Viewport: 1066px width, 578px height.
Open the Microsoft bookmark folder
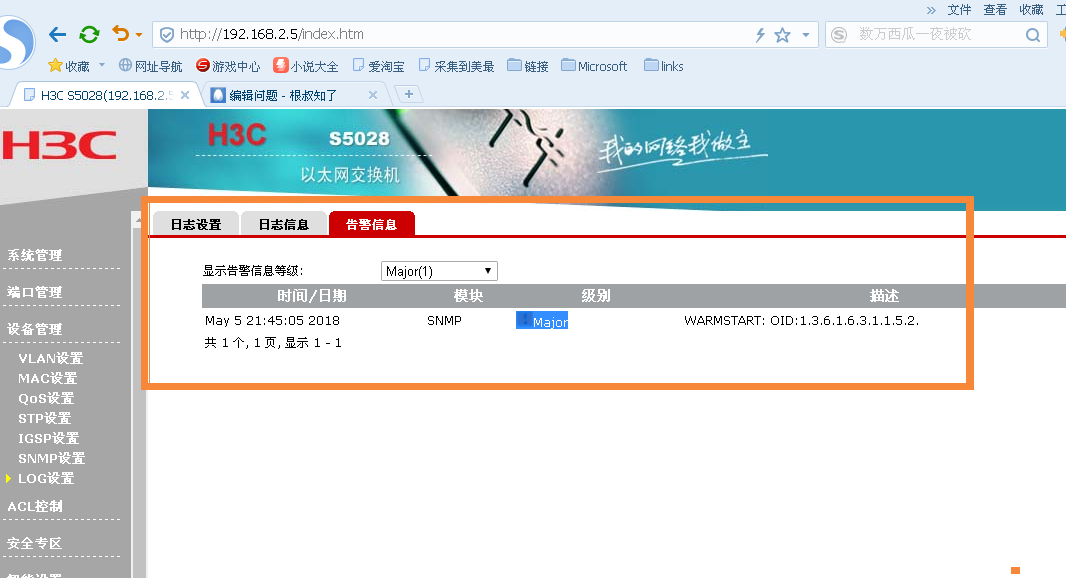594,66
